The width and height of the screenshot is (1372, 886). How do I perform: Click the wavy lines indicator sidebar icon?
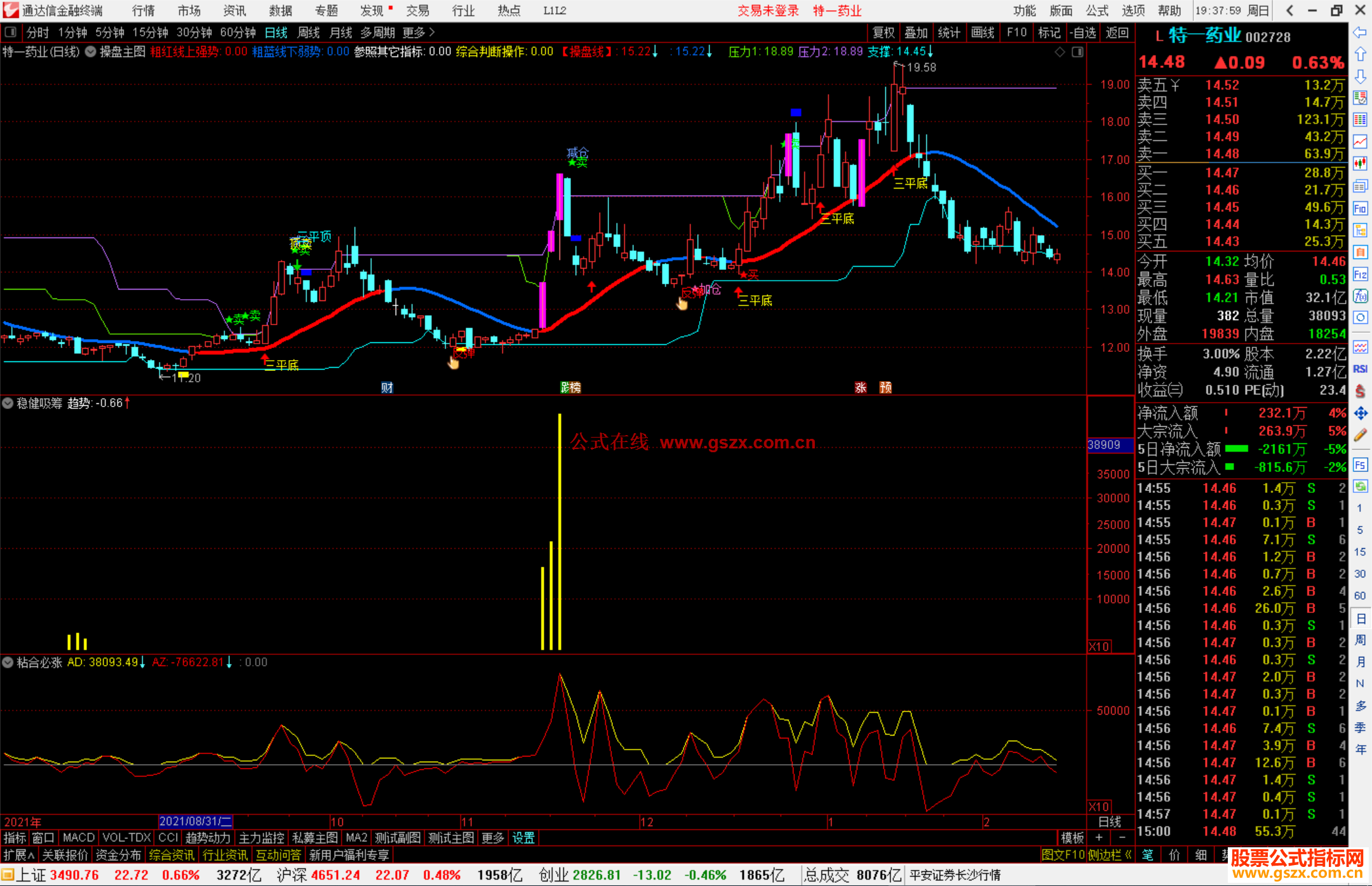click(x=1360, y=347)
